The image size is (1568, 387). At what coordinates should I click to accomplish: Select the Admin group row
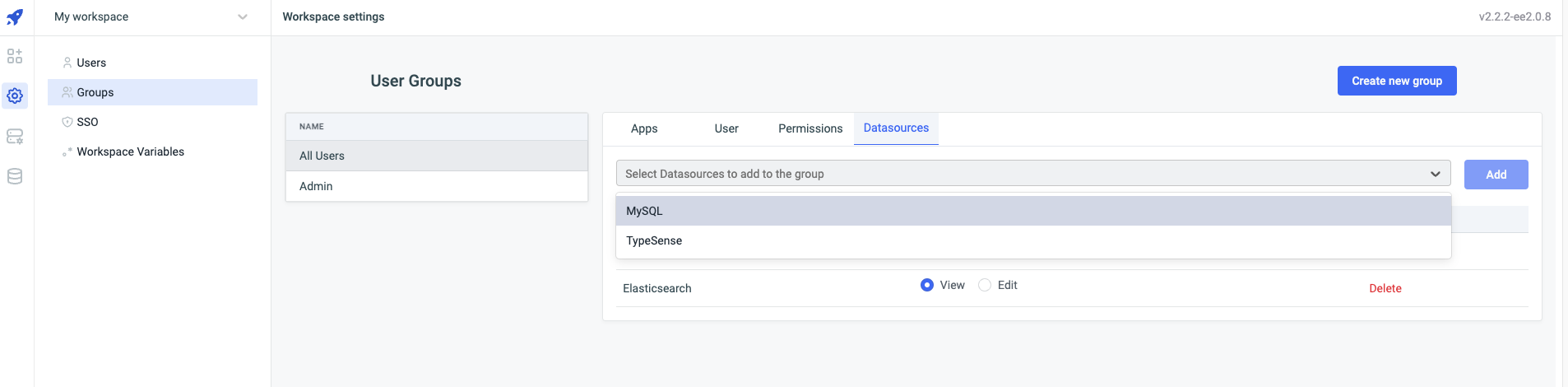[x=436, y=186]
